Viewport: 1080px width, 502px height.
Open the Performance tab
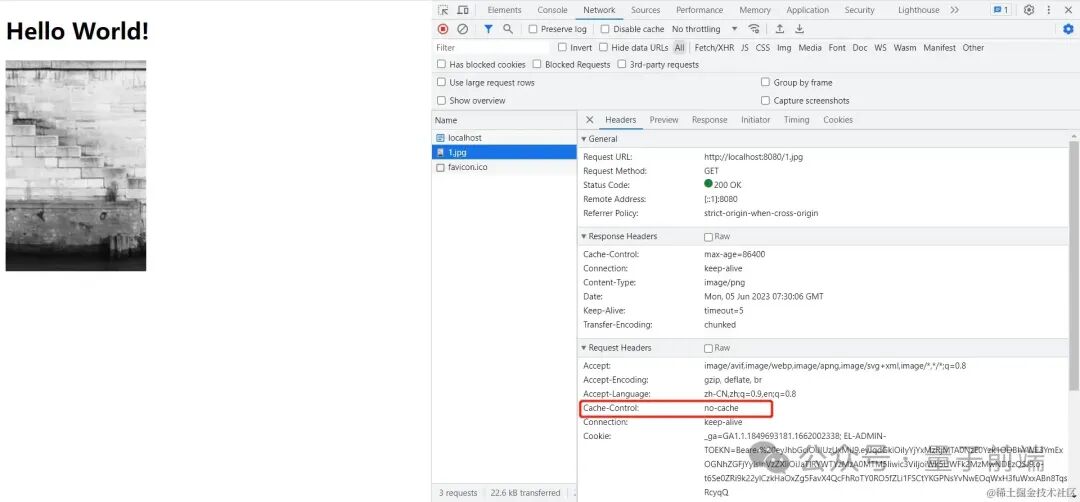[700, 10]
